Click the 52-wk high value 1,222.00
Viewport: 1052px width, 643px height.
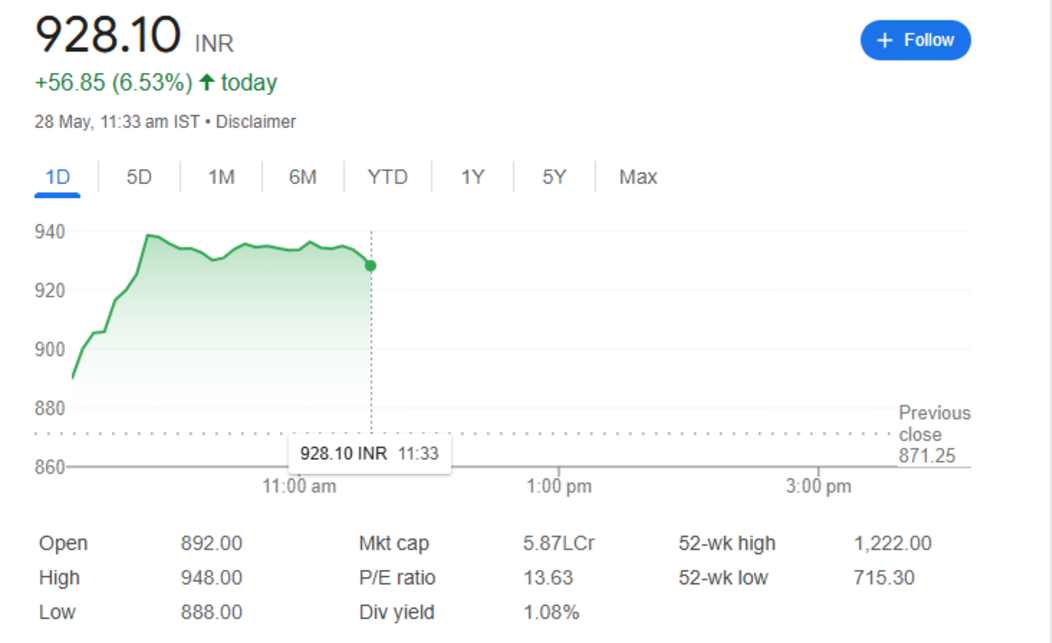(x=894, y=543)
